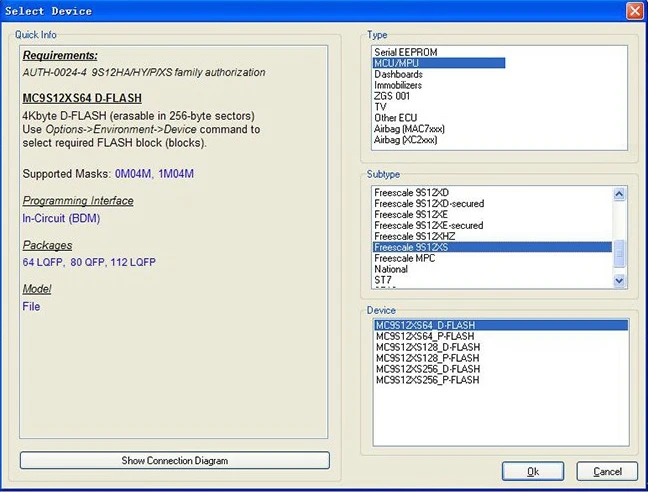648x492 pixels.
Task: Click Subtype list scroll down arrow
Action: click(619, 281)
